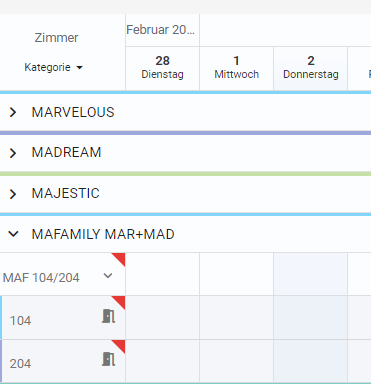Expand the MADREAM category
This screenshot has width=371, height=384.
13,153
